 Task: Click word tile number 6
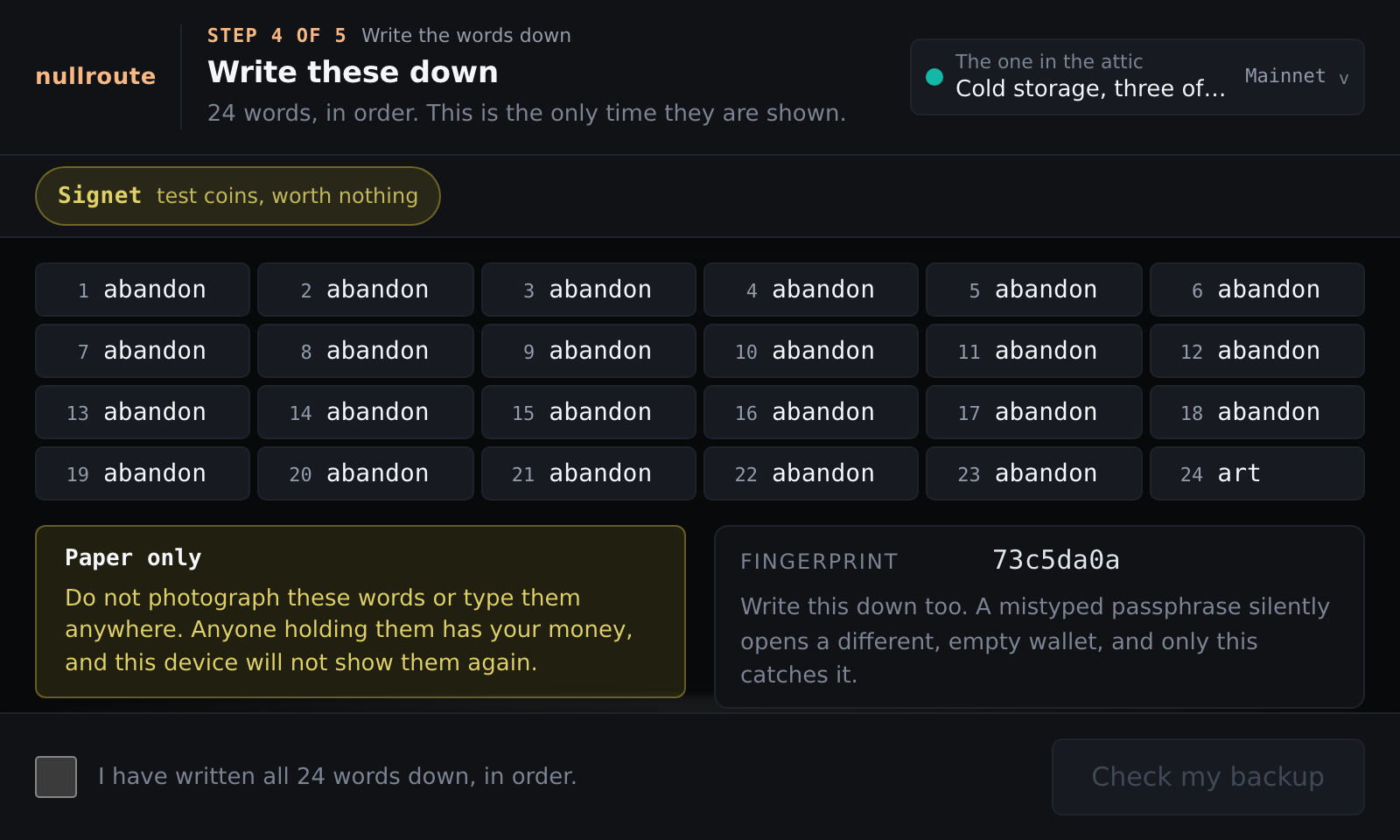point(1256,290)
